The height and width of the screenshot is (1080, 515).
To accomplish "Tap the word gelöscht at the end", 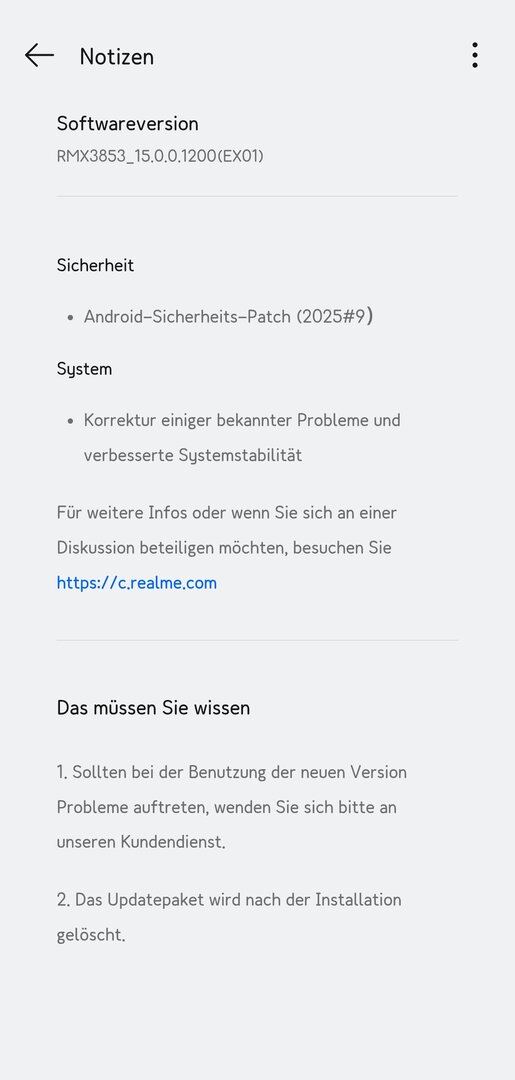I will [x=91, y=935].
